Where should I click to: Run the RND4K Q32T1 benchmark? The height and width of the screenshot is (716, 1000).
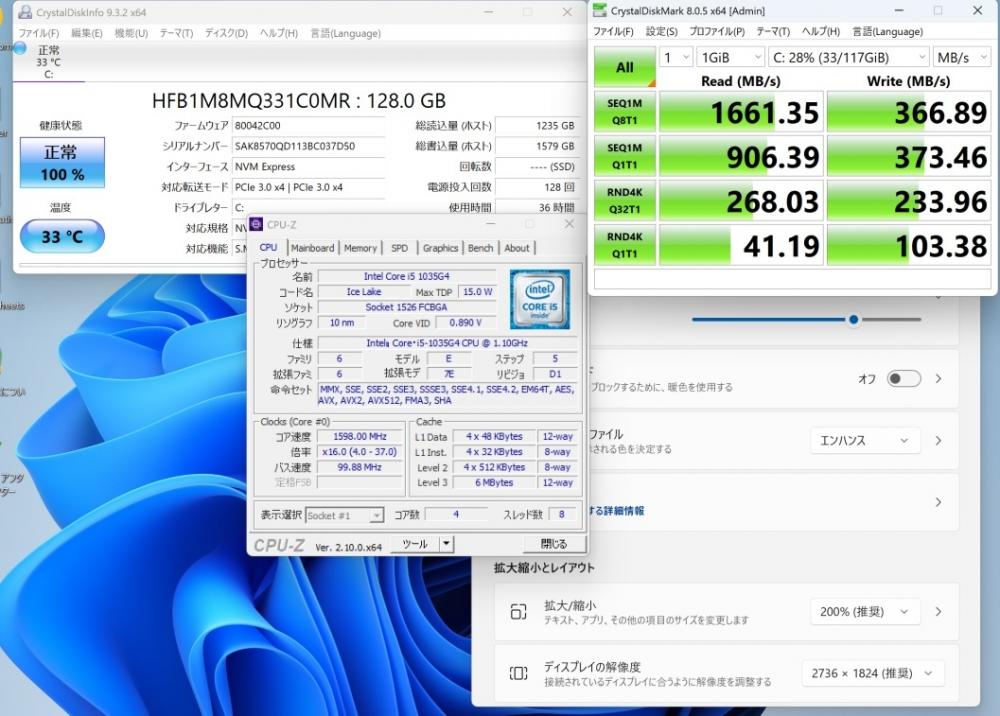tap(624, 201)
